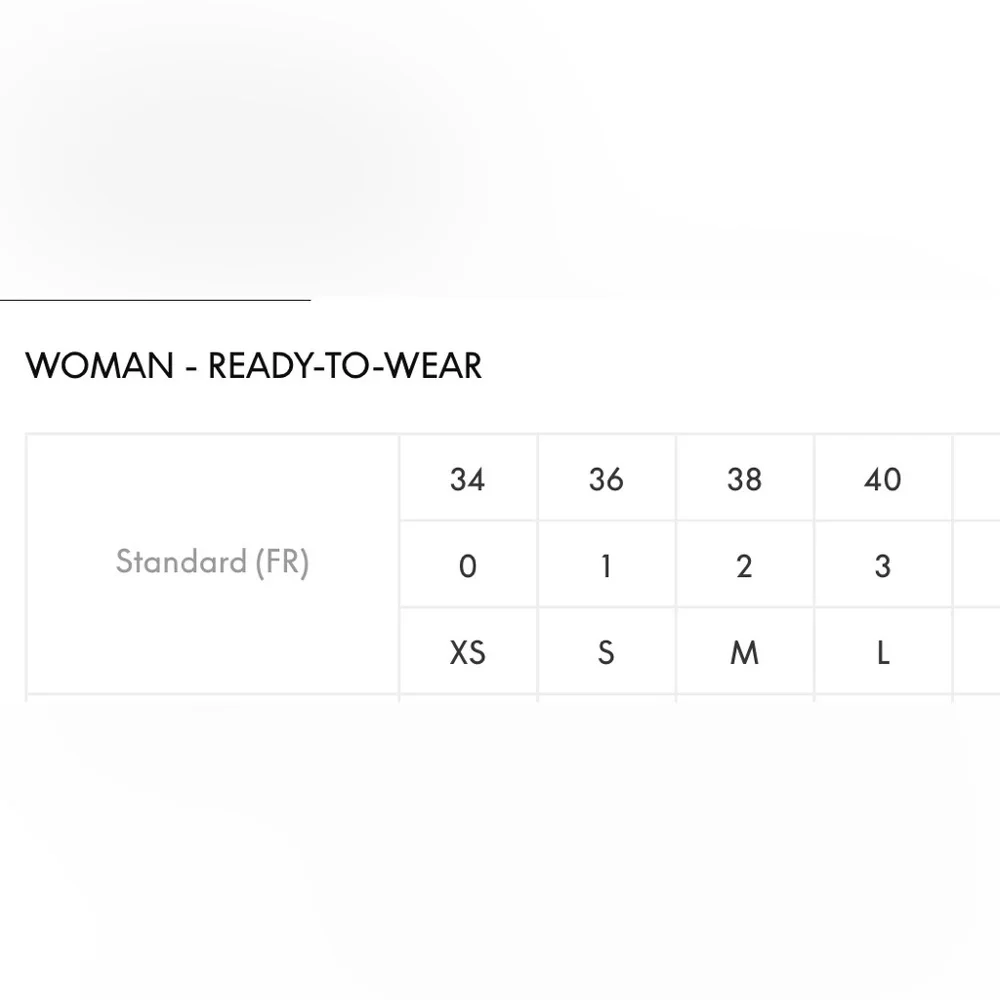This screenshot has height=1000, width=1000.
Task: Click the partial row cell below Standard (FR)
Action: tap(212, 698)
